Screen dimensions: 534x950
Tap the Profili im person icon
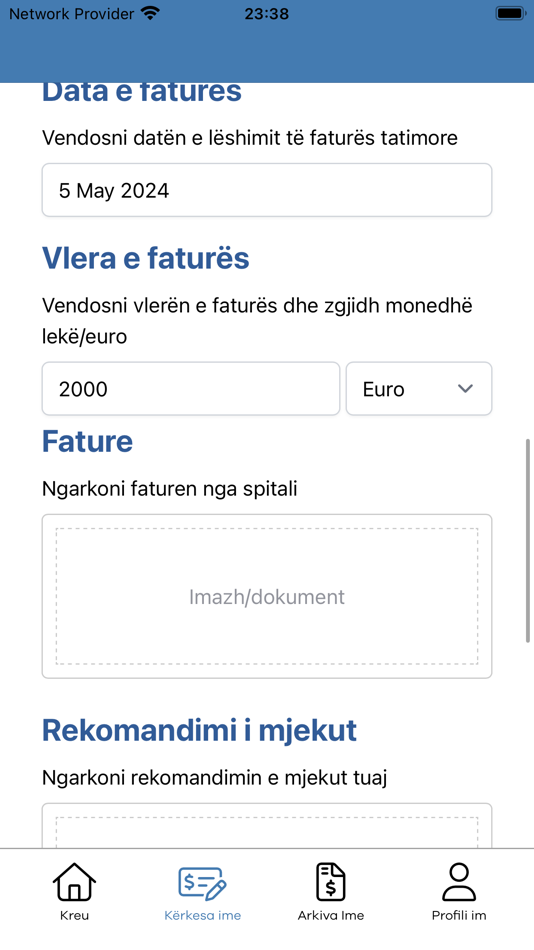click(459, 882)
